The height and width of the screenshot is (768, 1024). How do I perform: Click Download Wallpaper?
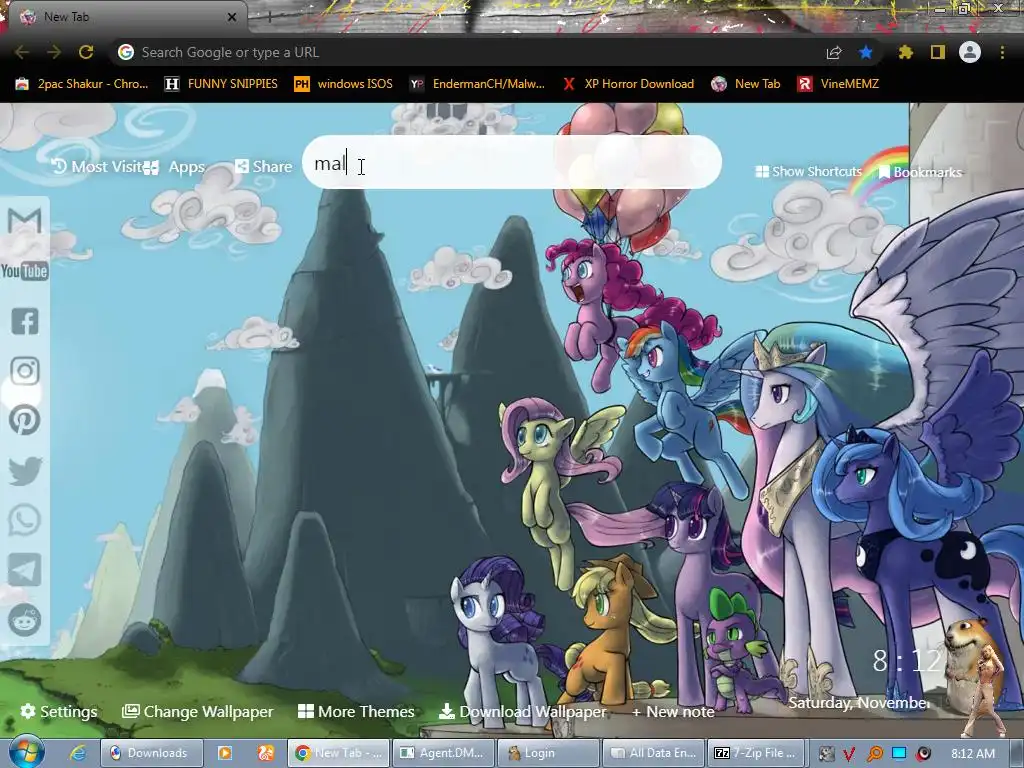[522, 711]
